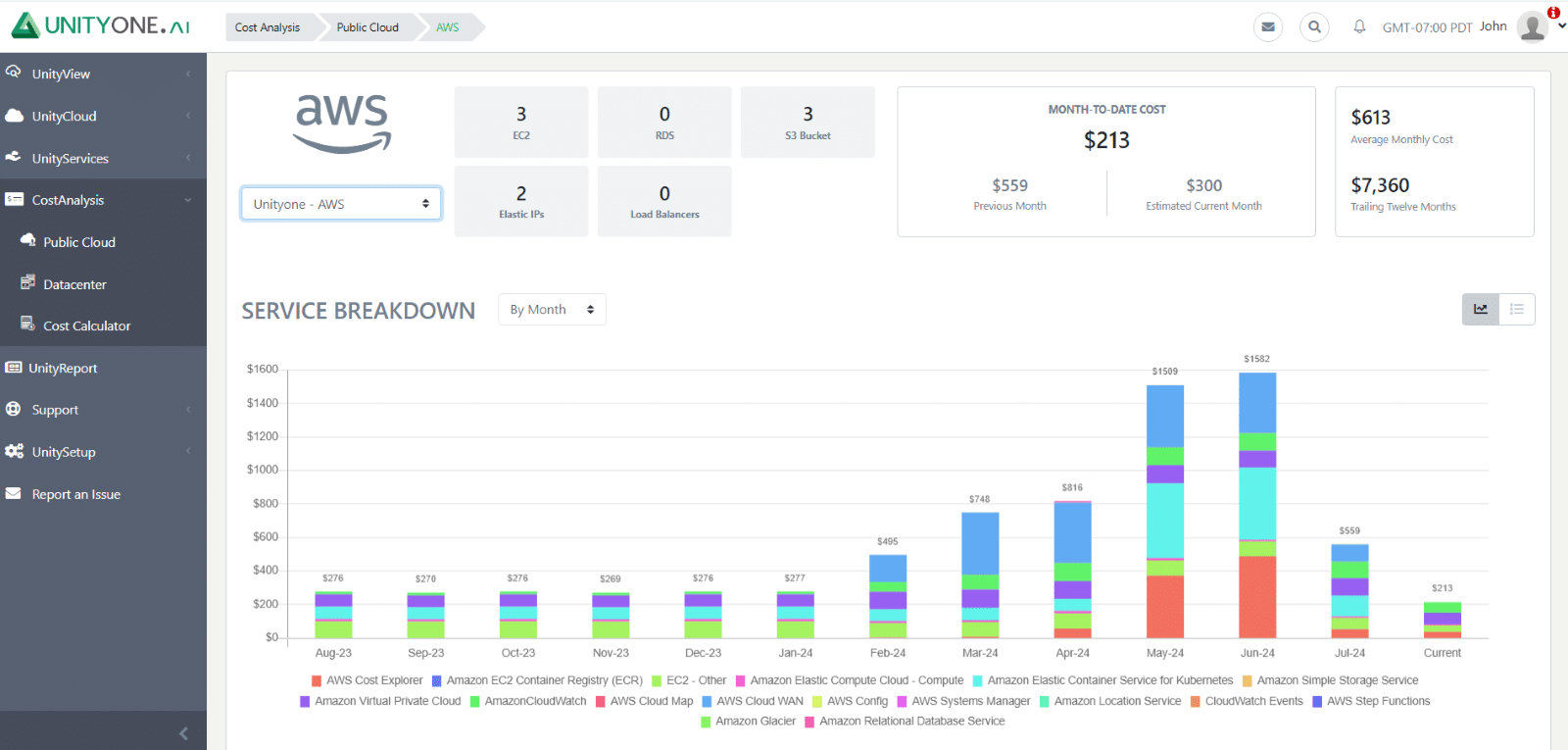This screenshot has height=750, width=1568.
Task: Collapse the sidebar with bottom arrow
Action: click(183, 733)
